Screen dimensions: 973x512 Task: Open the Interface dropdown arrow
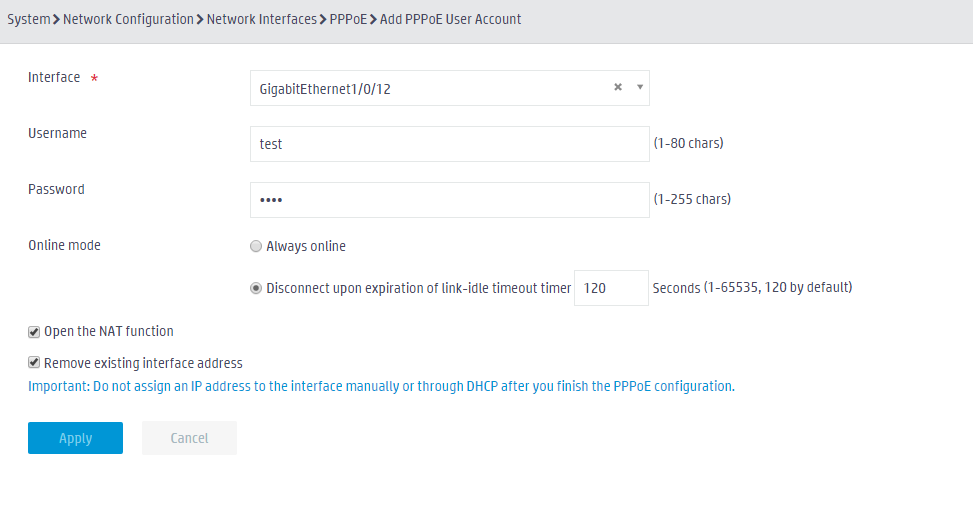tap(640, 88)
